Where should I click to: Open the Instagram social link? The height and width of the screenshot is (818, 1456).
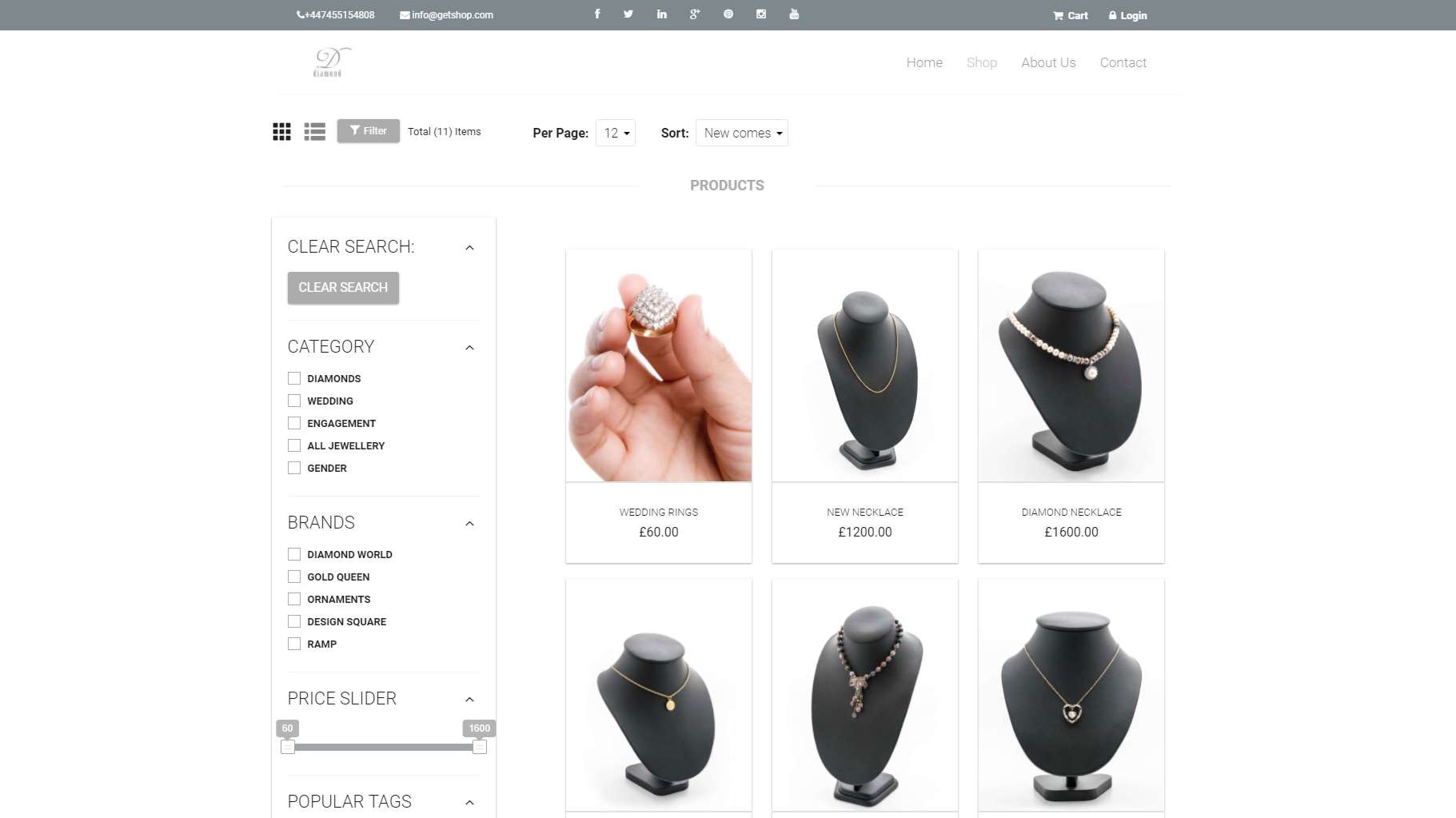pyautogui.click(x=760, y=14)
